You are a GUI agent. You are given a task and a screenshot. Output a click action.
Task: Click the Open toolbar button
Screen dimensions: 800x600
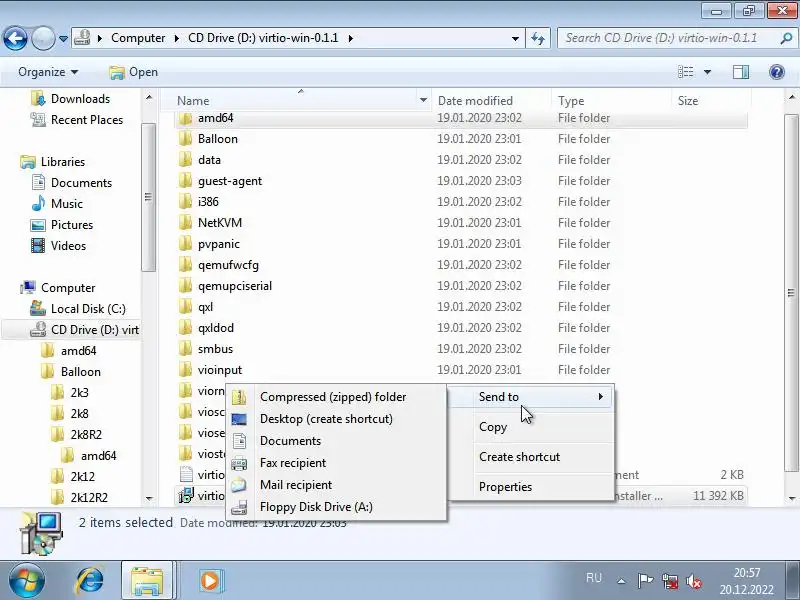(x=134, y=72)
